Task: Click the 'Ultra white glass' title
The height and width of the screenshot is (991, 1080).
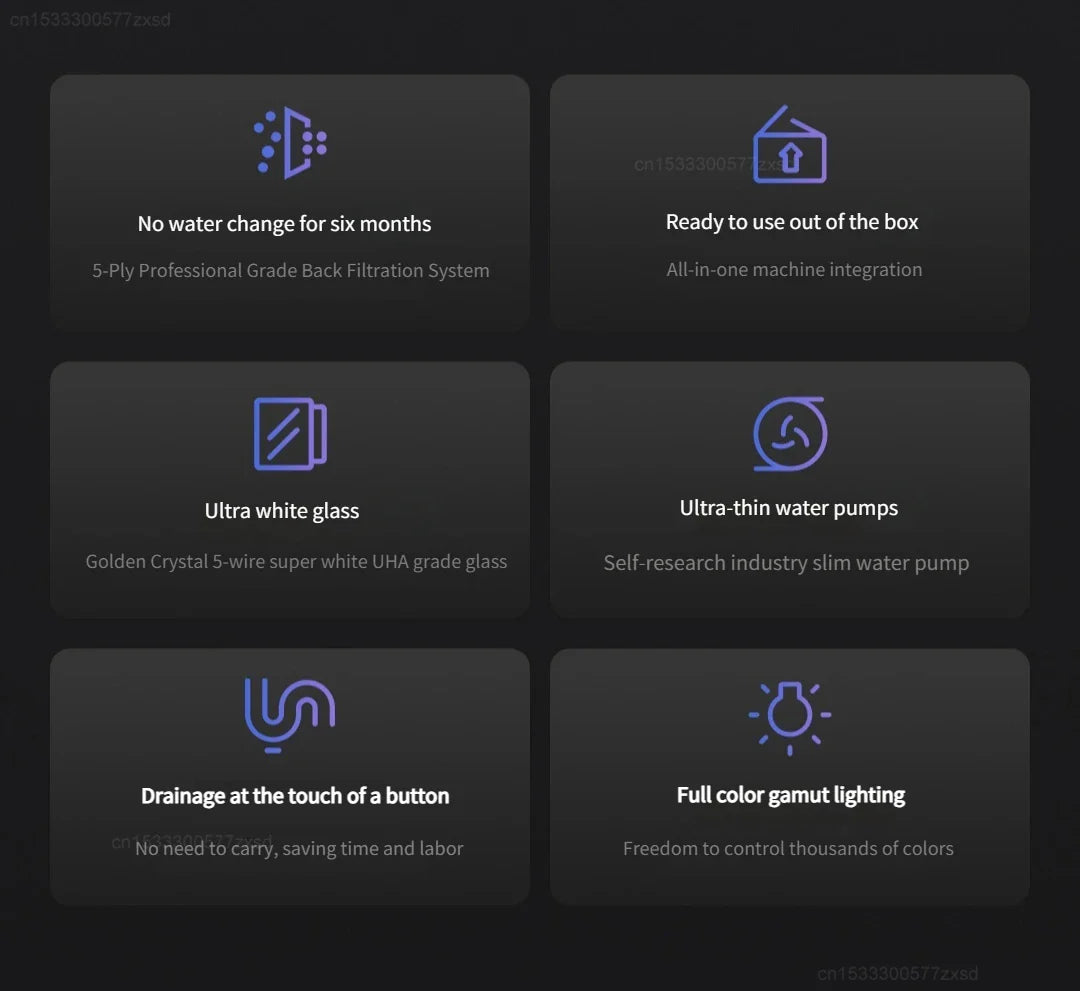Action: 282,511
